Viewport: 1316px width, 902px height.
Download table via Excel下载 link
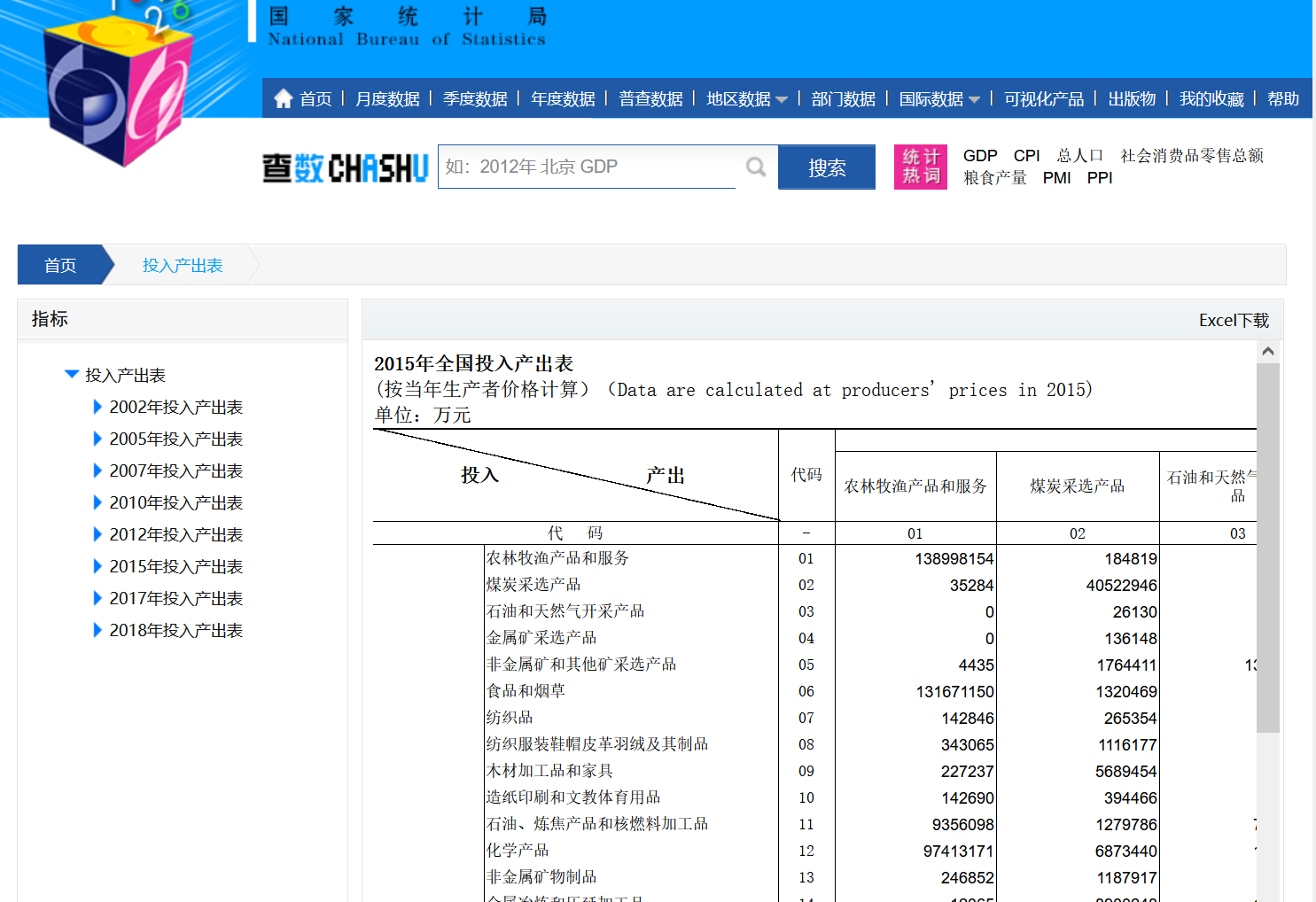pyautogui.click(x=1234, y=321)
